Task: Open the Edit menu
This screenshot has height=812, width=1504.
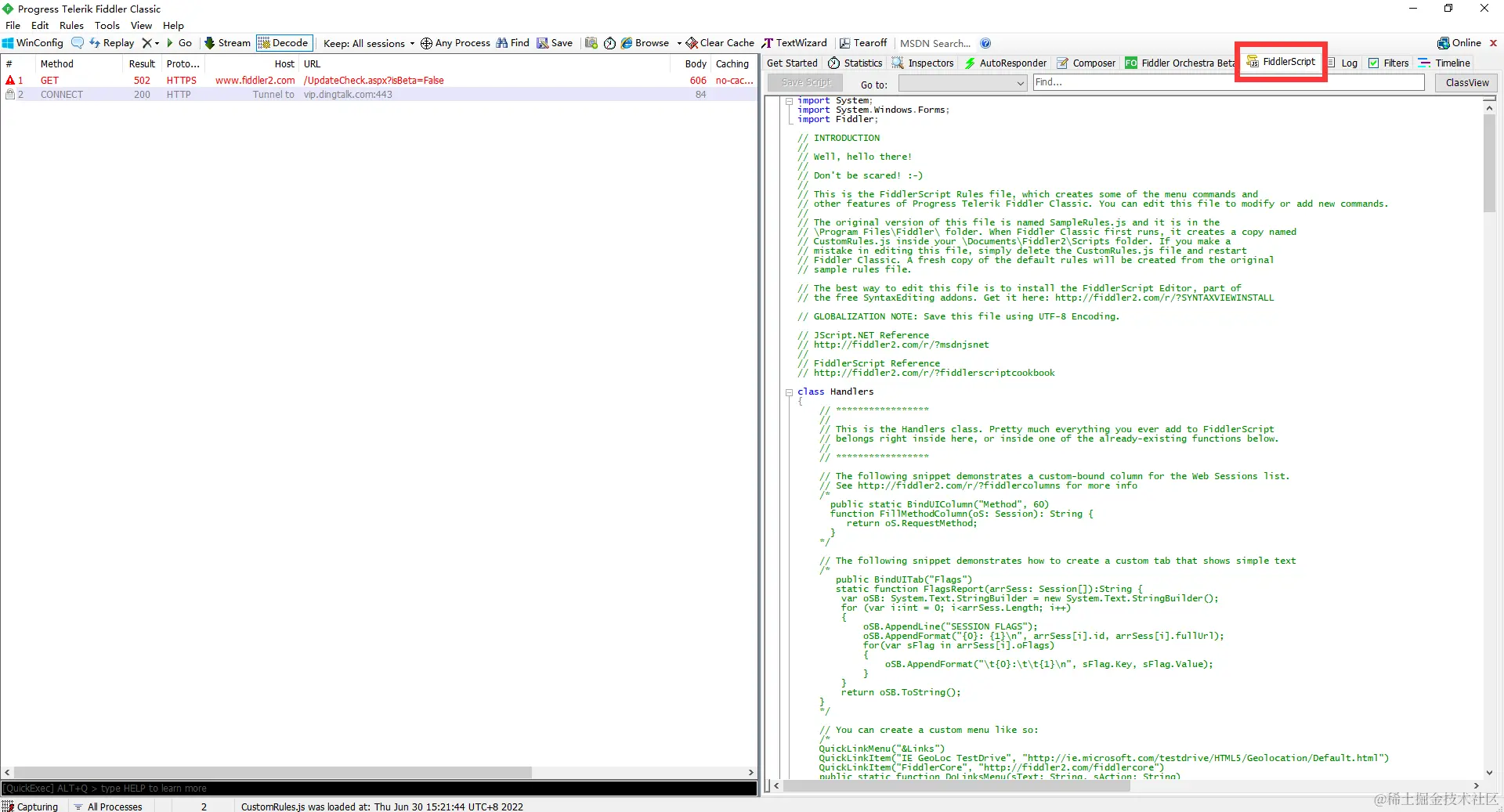Action: click(x=40, y=26)
